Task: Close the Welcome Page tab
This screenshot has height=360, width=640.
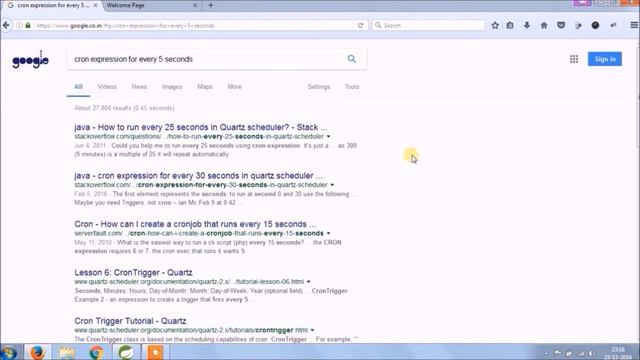Action: [195, 5]
